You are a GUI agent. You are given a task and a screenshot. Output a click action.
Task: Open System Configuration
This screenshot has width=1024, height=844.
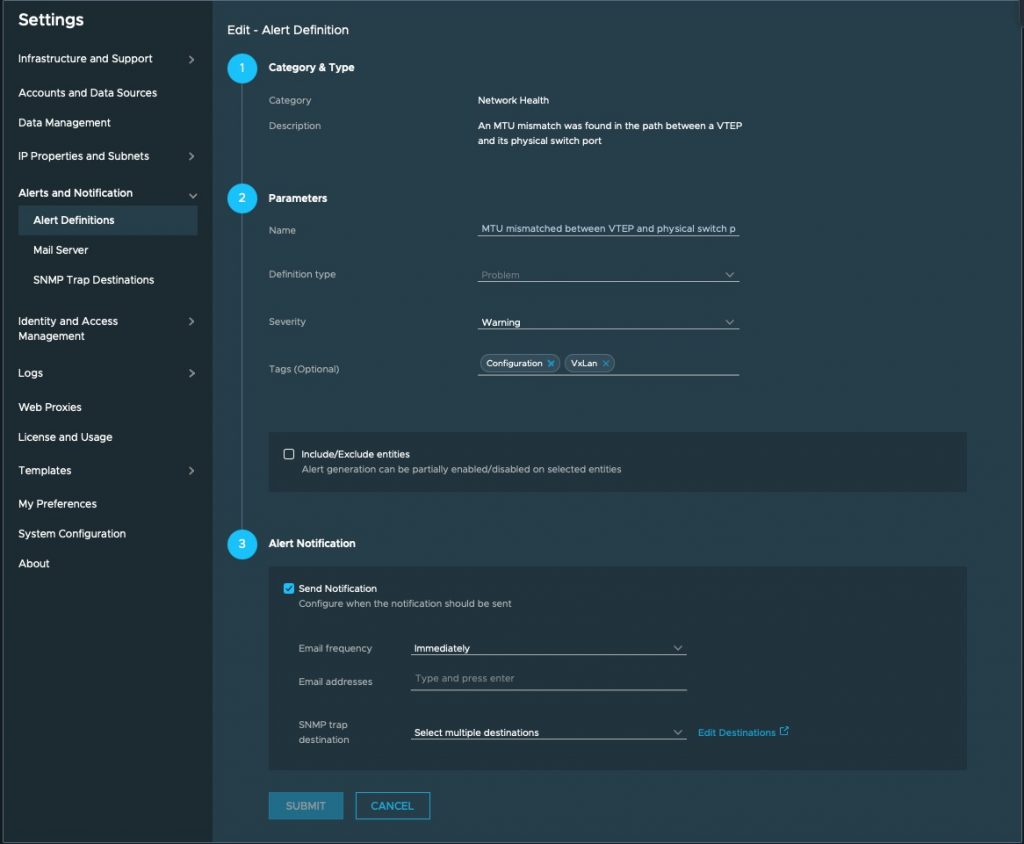pos(72,534)
